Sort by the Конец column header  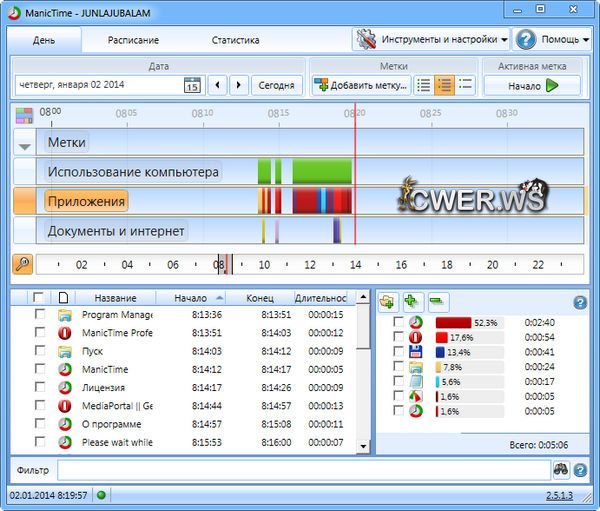coord(260,298)
